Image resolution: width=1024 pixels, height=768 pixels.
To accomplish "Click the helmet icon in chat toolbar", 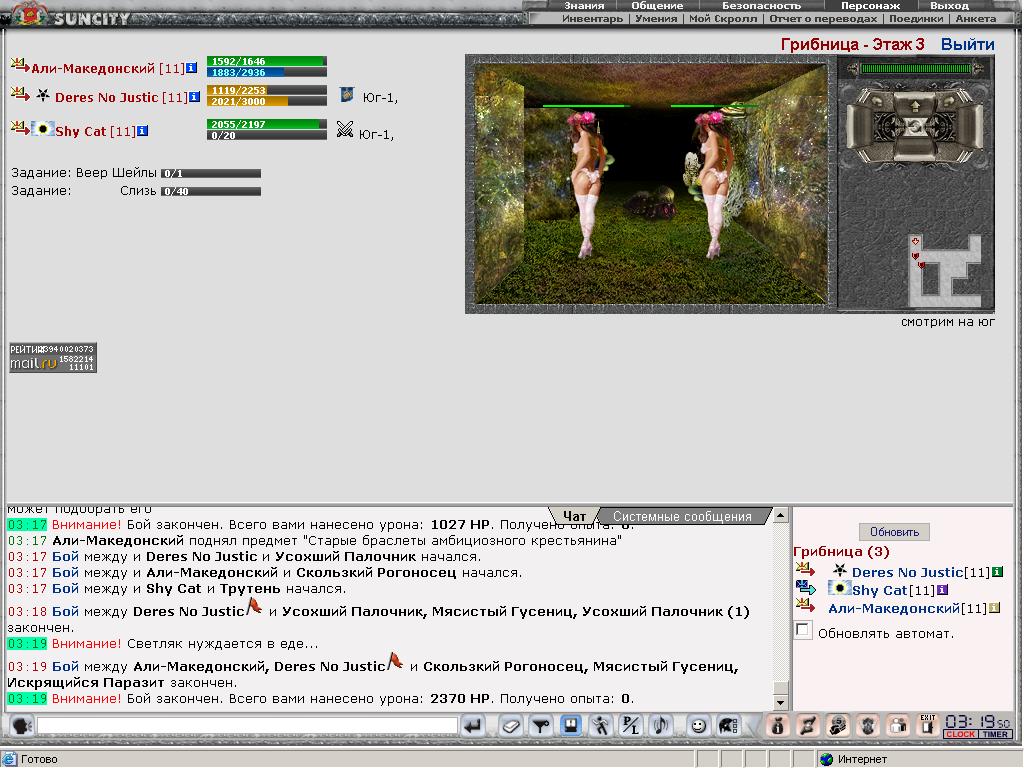I will tap(728, 726).
